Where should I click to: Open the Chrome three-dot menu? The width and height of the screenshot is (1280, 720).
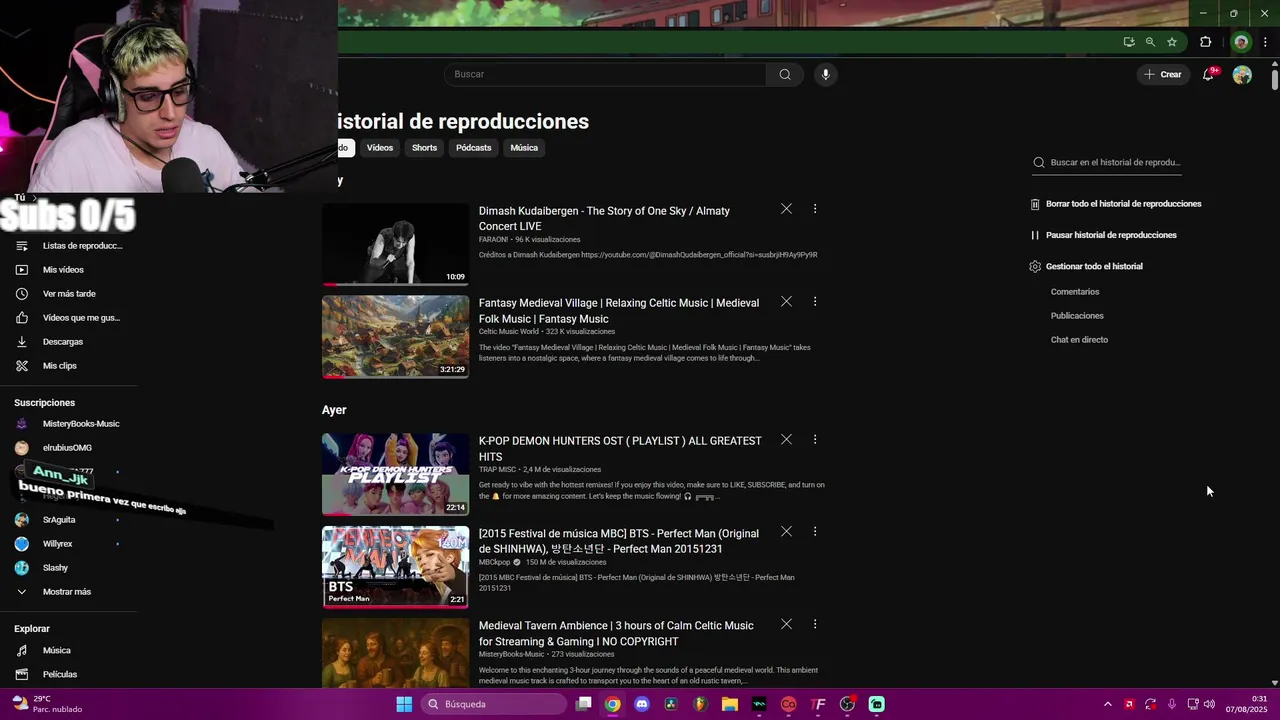coord(1266,42)
